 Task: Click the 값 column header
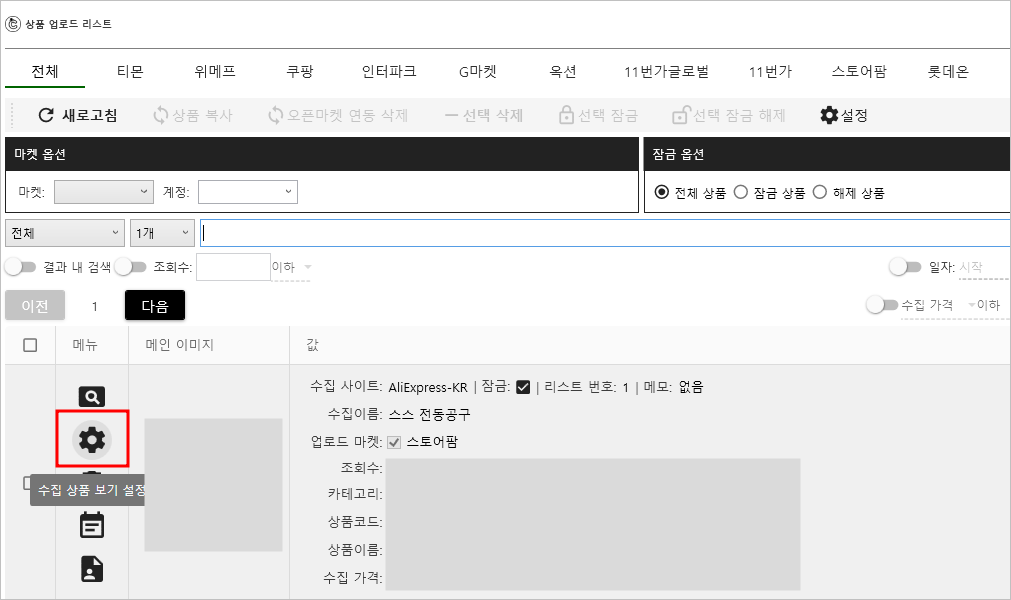coord(313,345)
